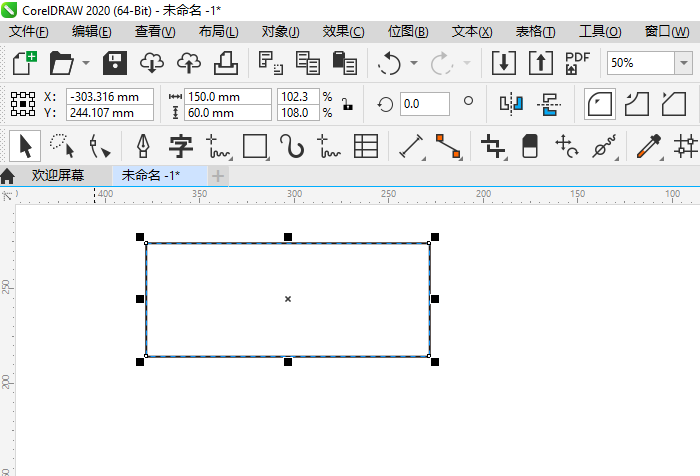Viewport: 700px width, 476px height.
Task: Print the document
Action: click(x=226, y=63)
